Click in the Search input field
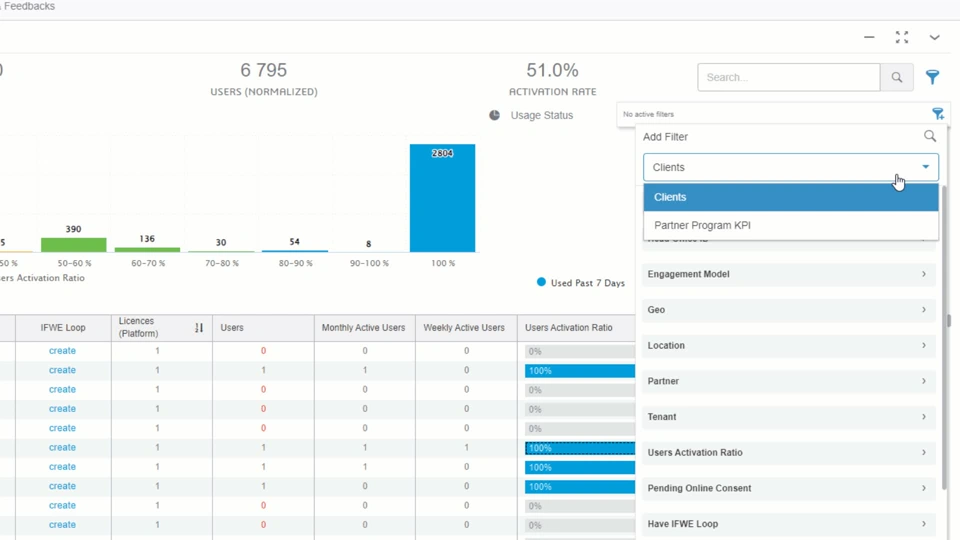 [x=789, y=77]
